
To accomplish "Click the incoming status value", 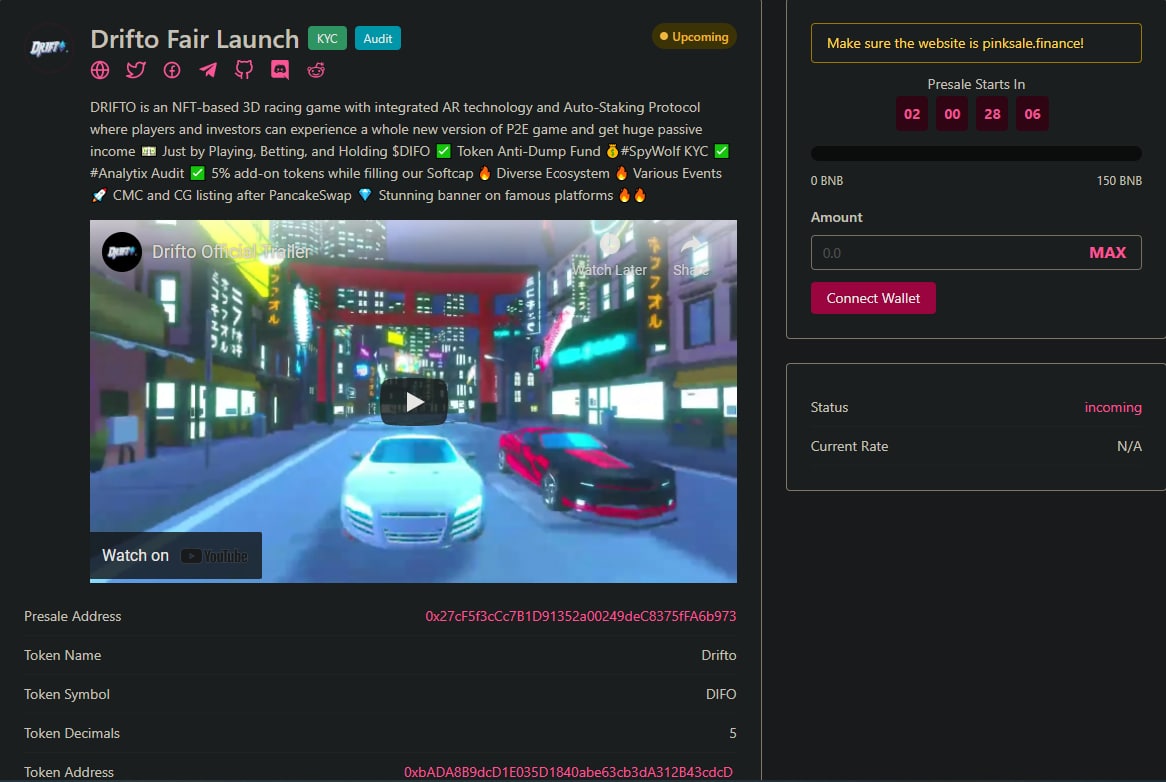I will tap(1112, 407).
